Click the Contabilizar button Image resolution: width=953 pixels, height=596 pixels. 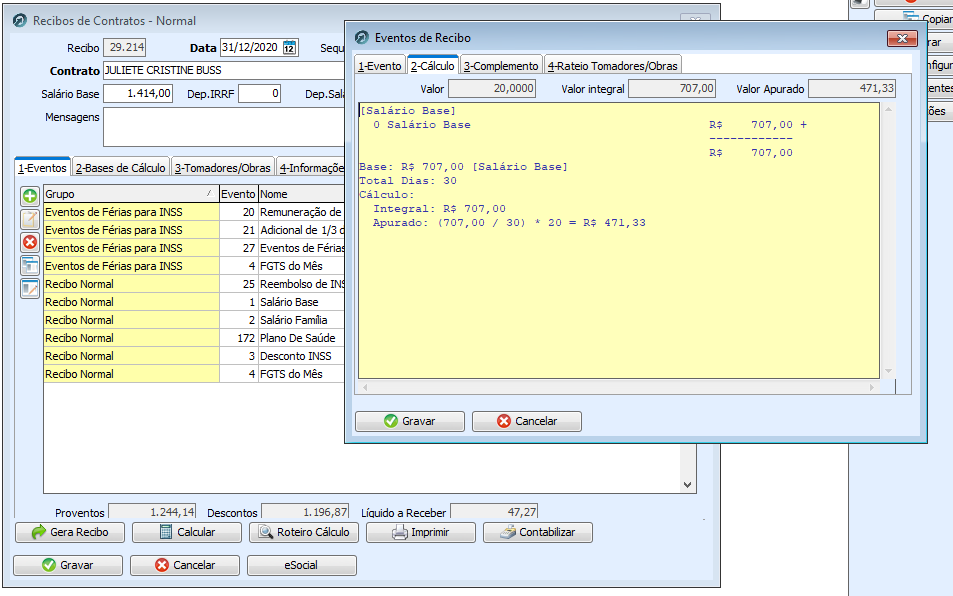(538, 532)
